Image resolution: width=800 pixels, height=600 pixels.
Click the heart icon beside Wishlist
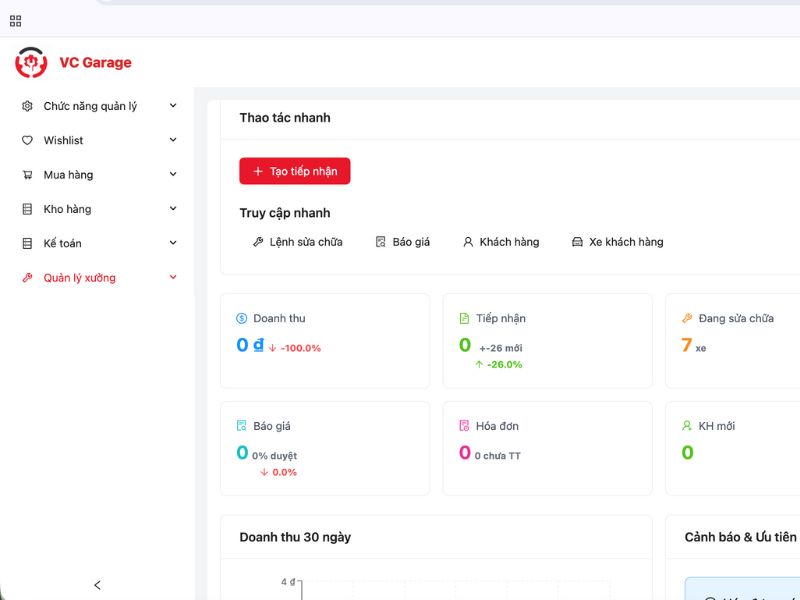(27, 141)
